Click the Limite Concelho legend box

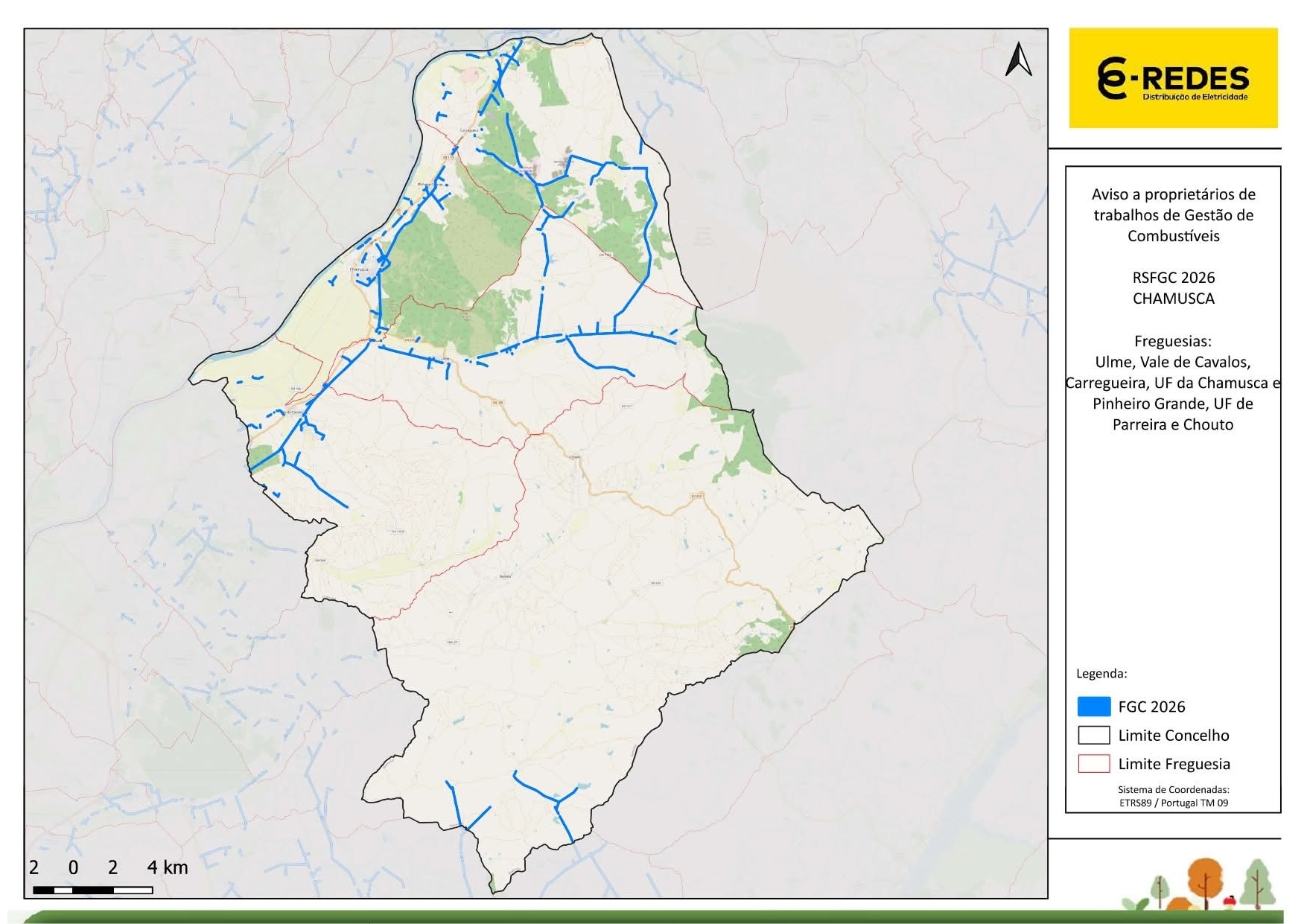[x=1093, y=735]
